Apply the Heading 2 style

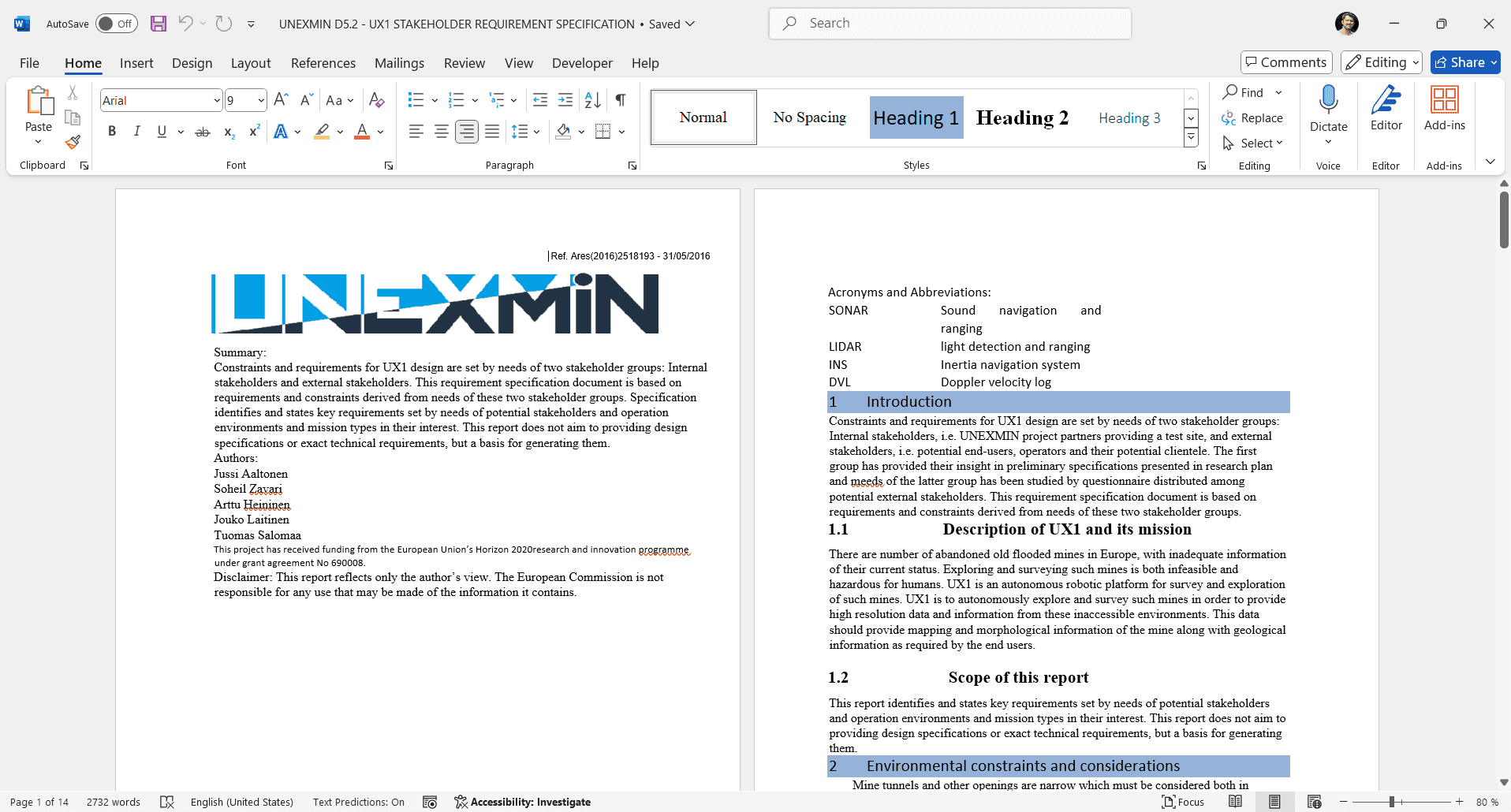pos(1022,117)
